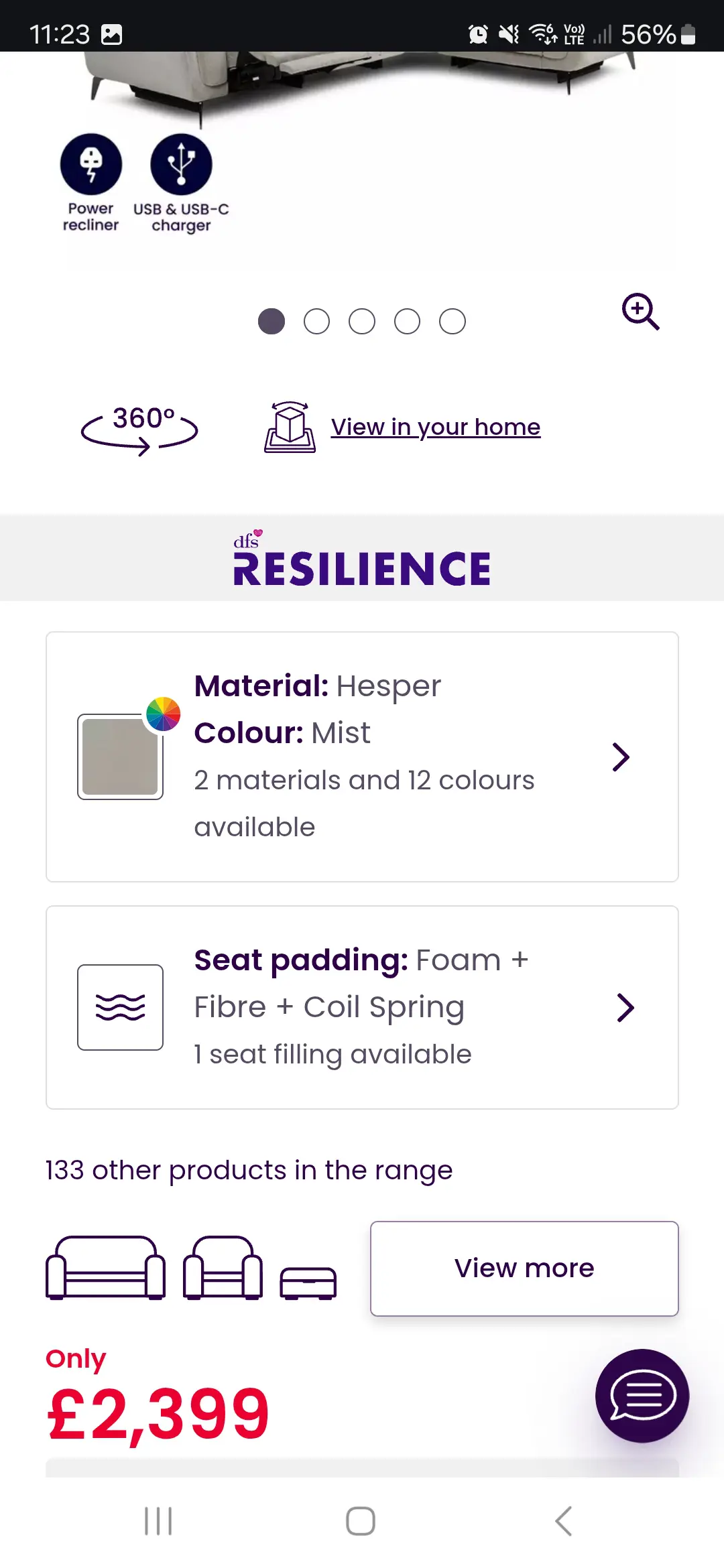Select the footstool range icon

[x=308, y=1283]
